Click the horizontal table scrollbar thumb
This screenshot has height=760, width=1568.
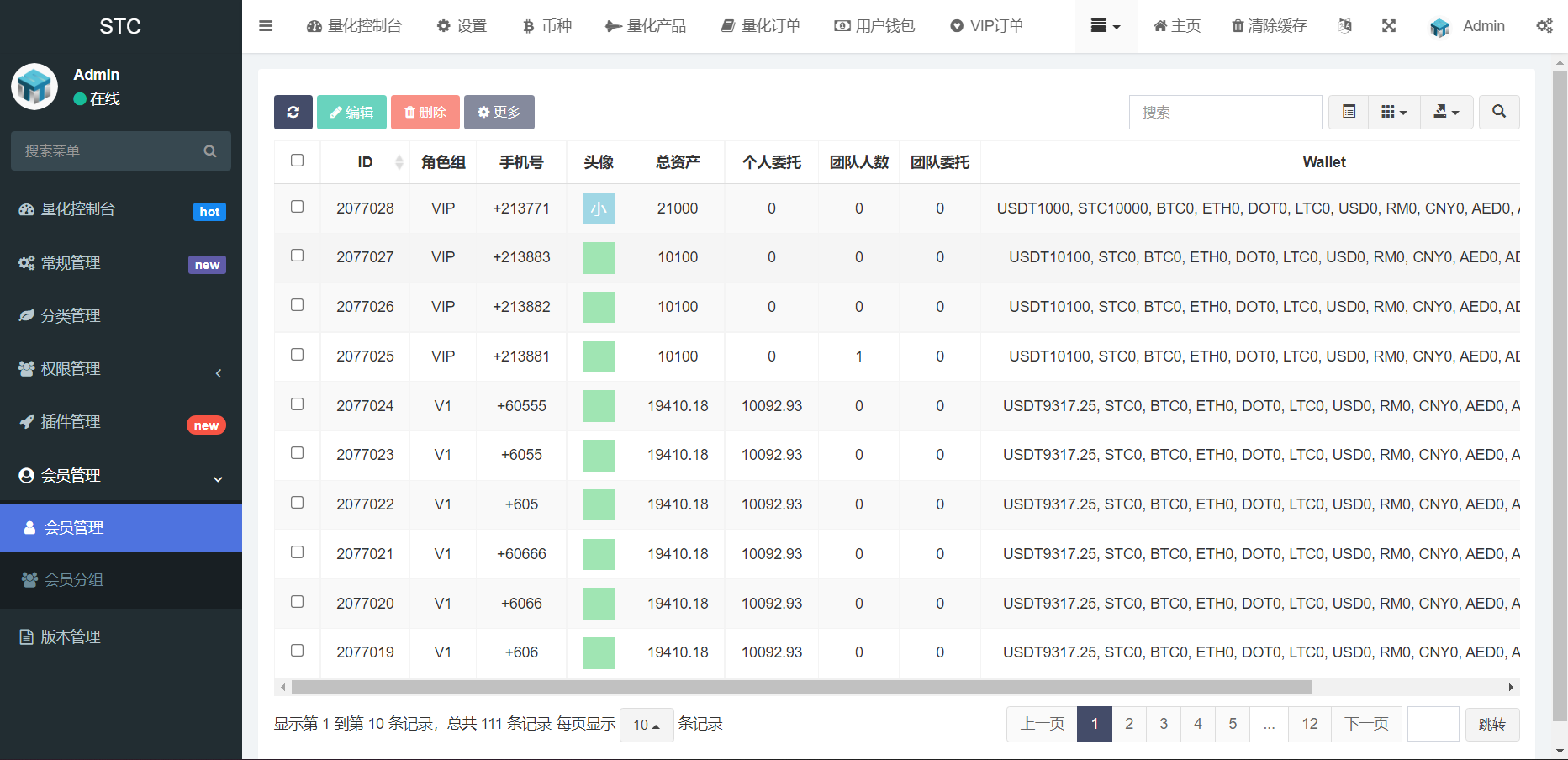(802, 687)
